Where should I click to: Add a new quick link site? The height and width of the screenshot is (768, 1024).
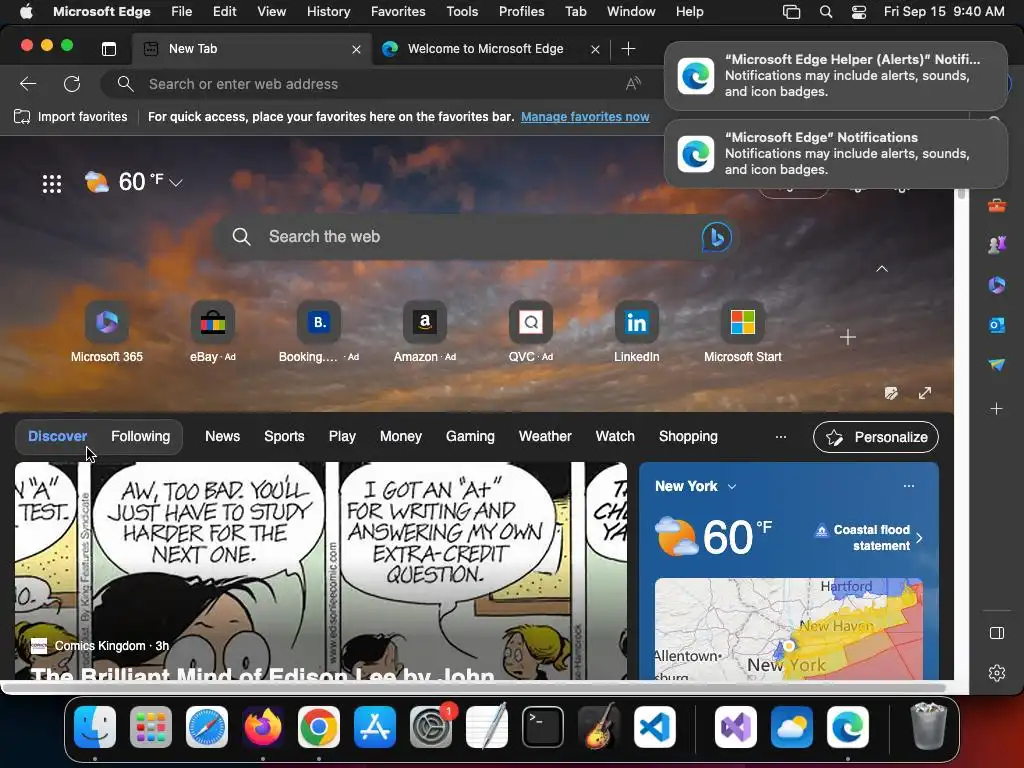point(848,337)
